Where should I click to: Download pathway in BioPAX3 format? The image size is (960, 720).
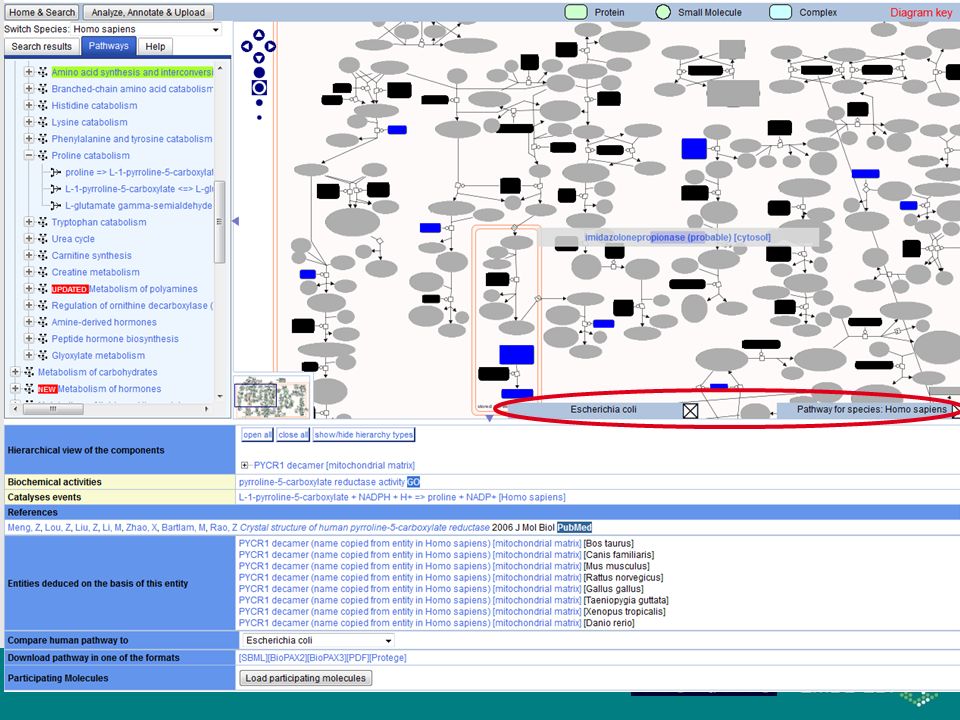[325, 658]
